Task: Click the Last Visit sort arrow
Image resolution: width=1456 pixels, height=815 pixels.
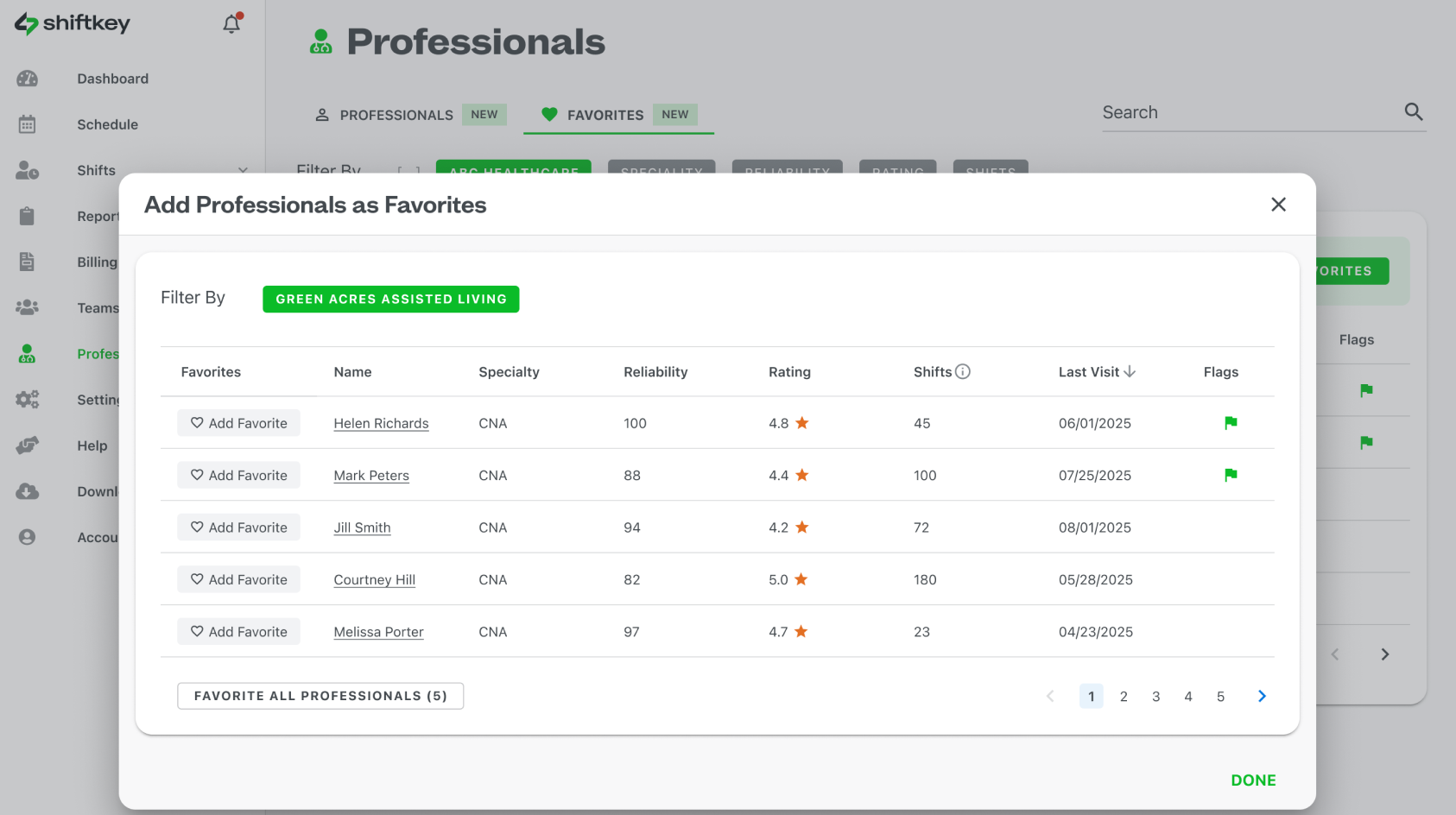Action: (1130, 371)
